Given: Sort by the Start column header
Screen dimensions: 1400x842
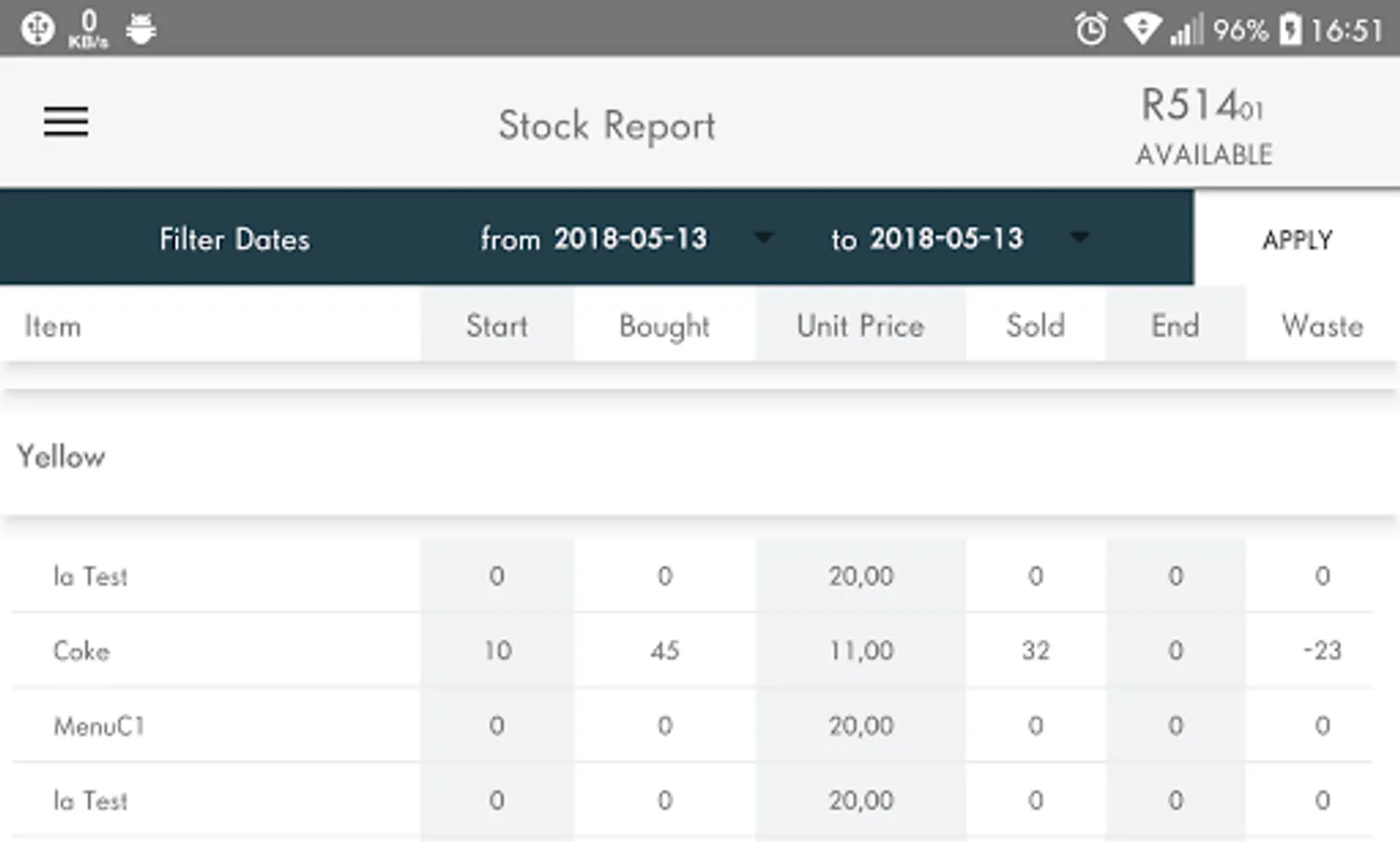Looking at the screenshot, I should point(497,326).
